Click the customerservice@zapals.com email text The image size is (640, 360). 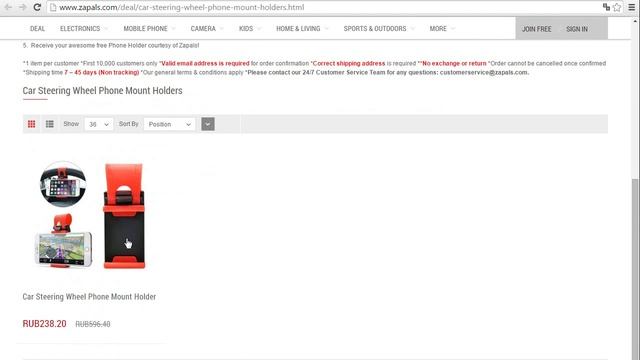pyautogui.click(x=484, y=72)
